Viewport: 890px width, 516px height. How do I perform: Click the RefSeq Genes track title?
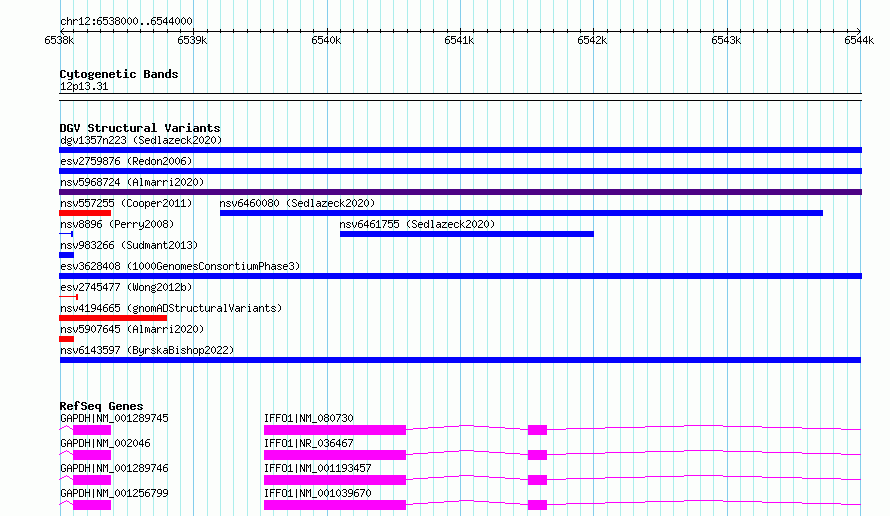tap(101, 406)
